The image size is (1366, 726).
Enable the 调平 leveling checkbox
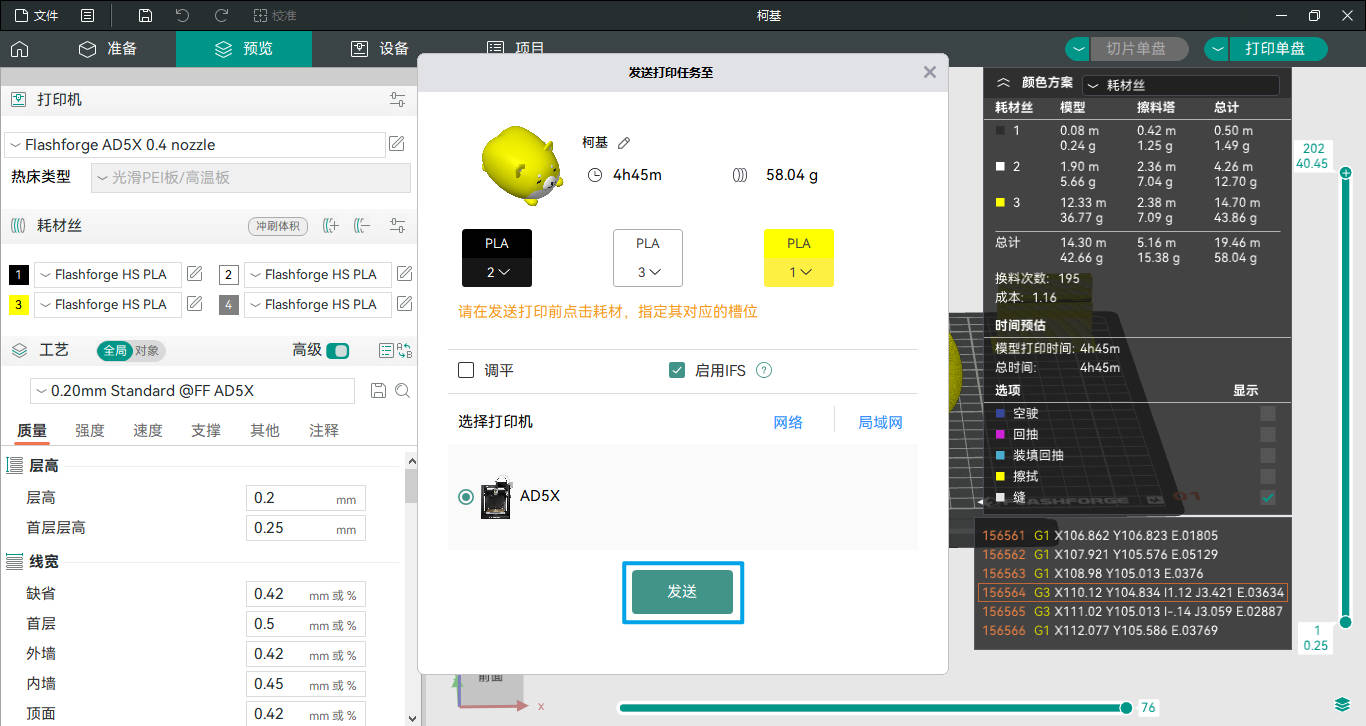466,370
